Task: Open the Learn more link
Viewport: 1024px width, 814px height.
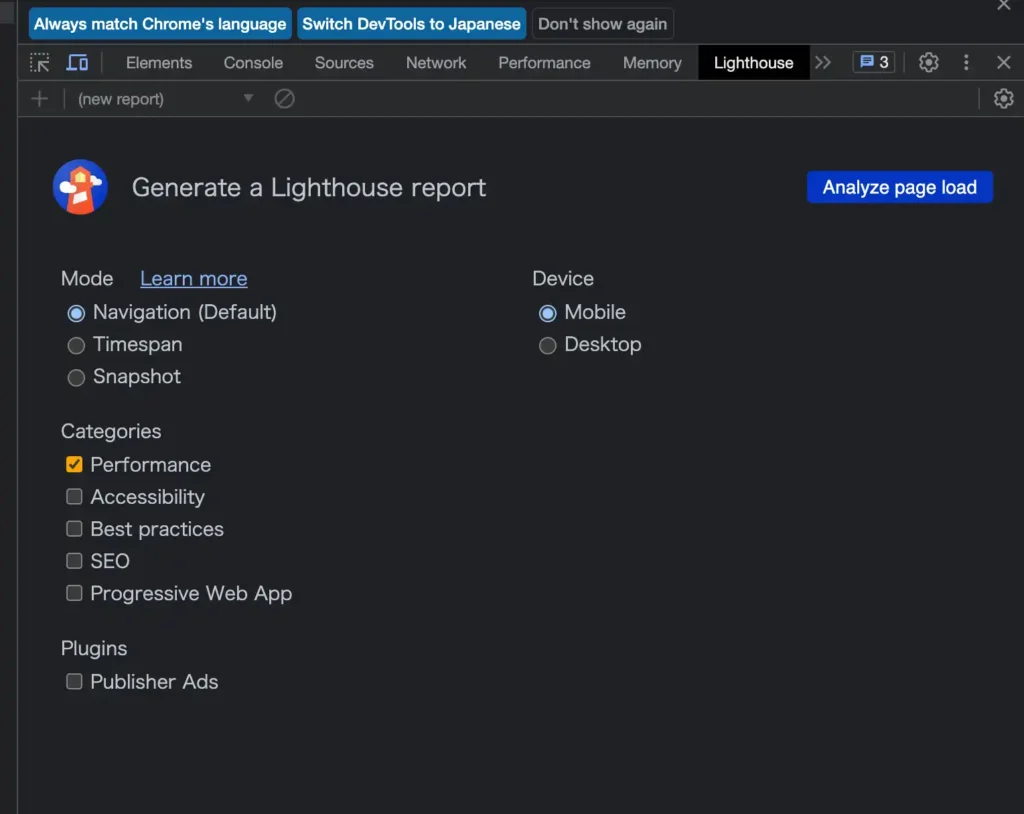Action: pyautogui.click(x=193, y=278)
